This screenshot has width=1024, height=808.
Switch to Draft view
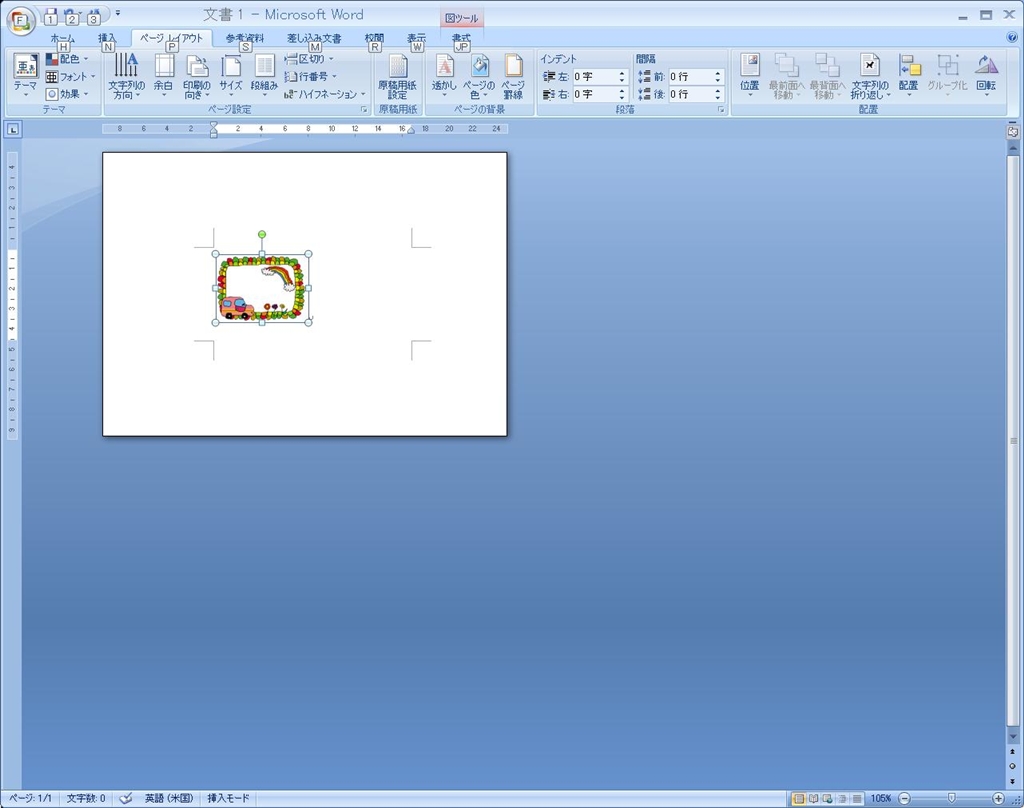click(857, 798)
